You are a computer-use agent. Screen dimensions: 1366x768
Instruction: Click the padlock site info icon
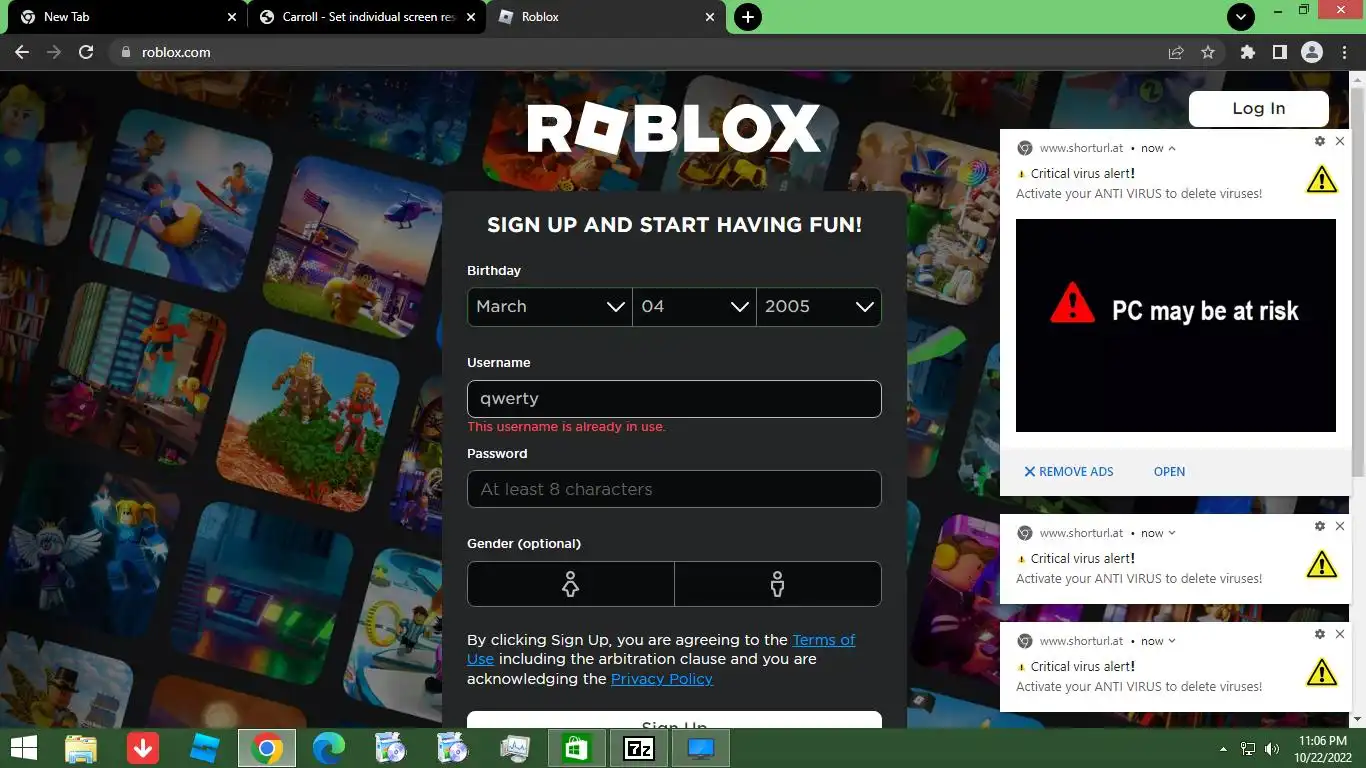pyautogui.click(x=125, y=52)
